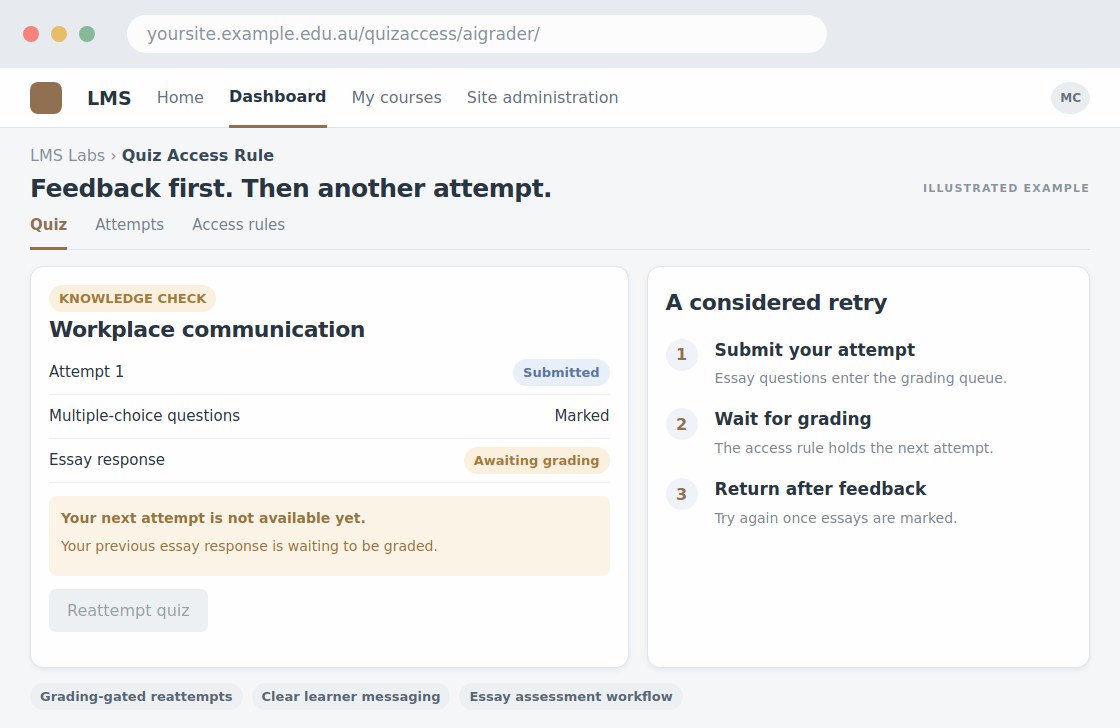
Task: Click the yellow window minimize dot
Action: point(59,34)
